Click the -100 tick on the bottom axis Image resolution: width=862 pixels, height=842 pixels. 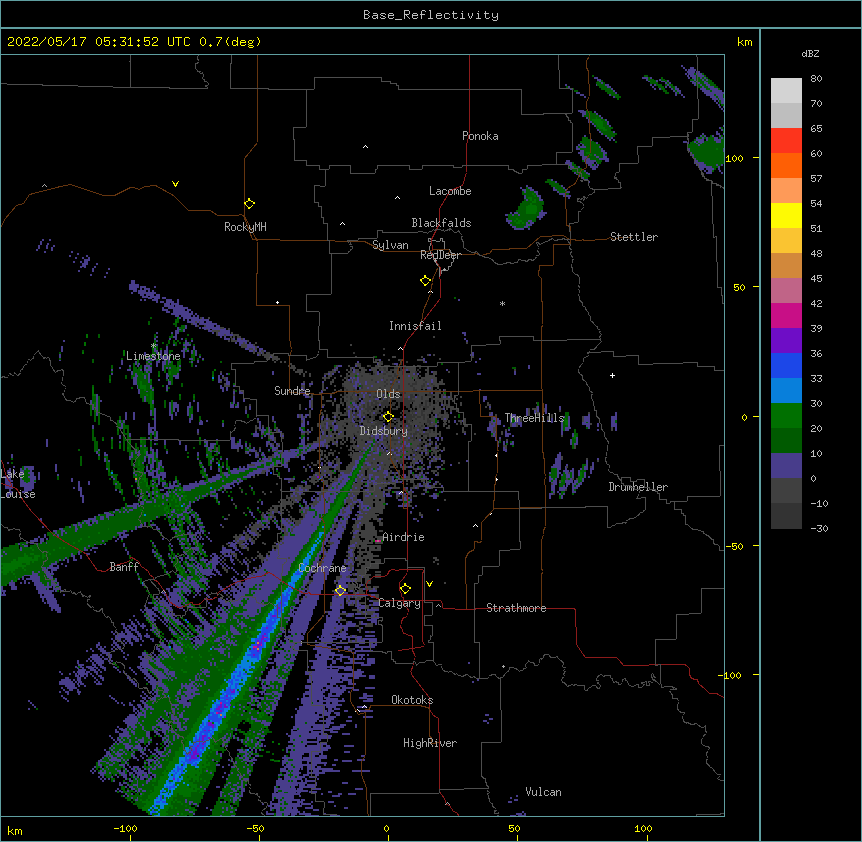[x=125, y=828]
